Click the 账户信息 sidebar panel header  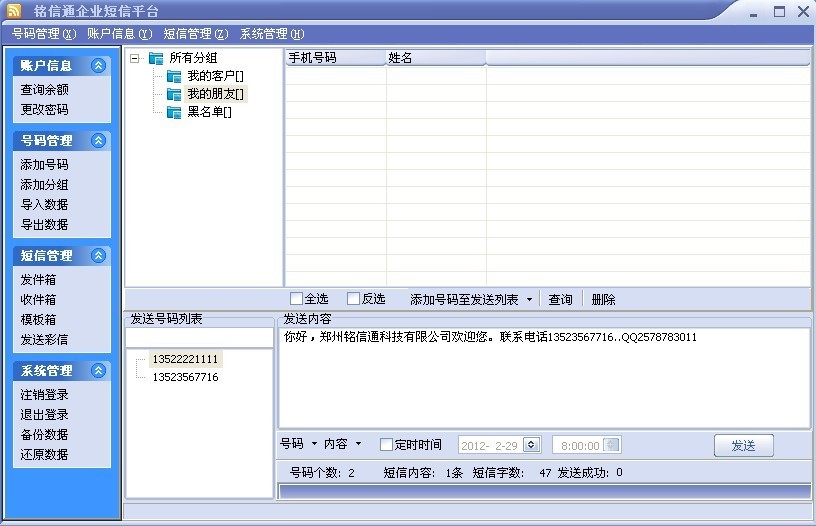(62, 66)
